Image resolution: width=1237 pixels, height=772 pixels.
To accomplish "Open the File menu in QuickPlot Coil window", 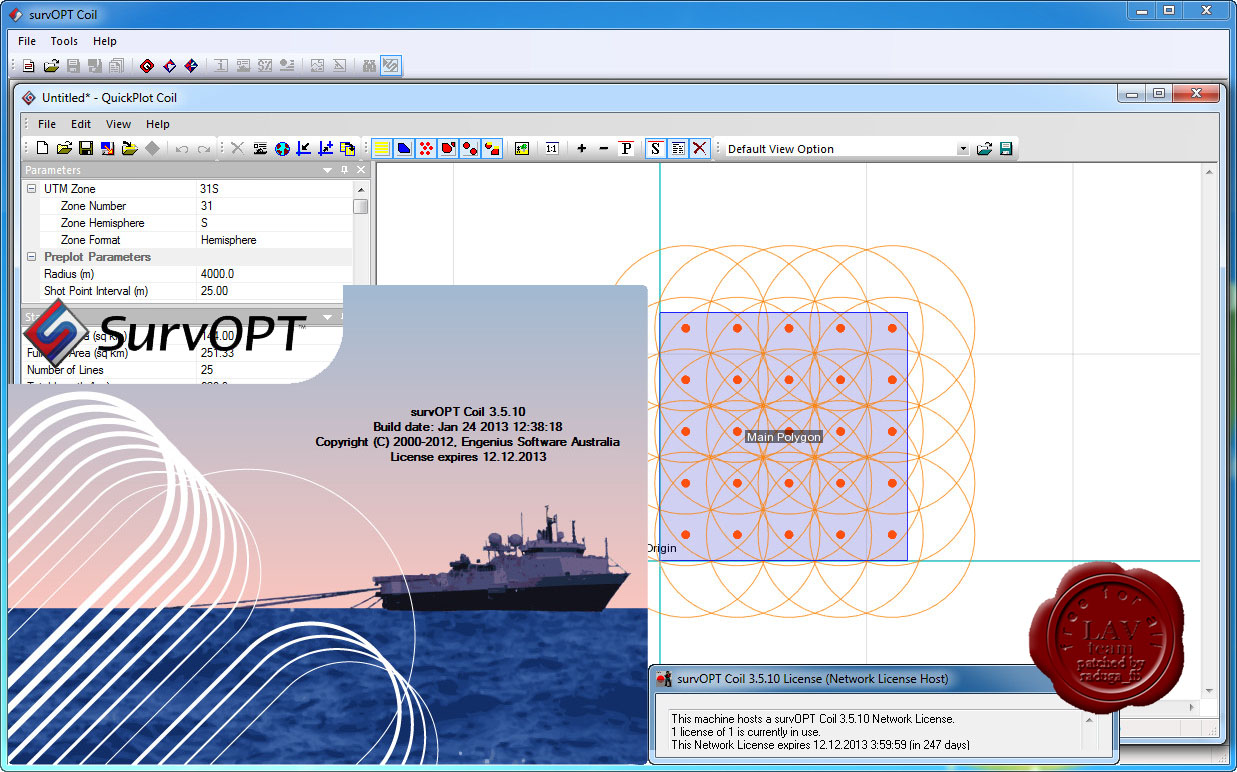I will [x=47, y=124].
